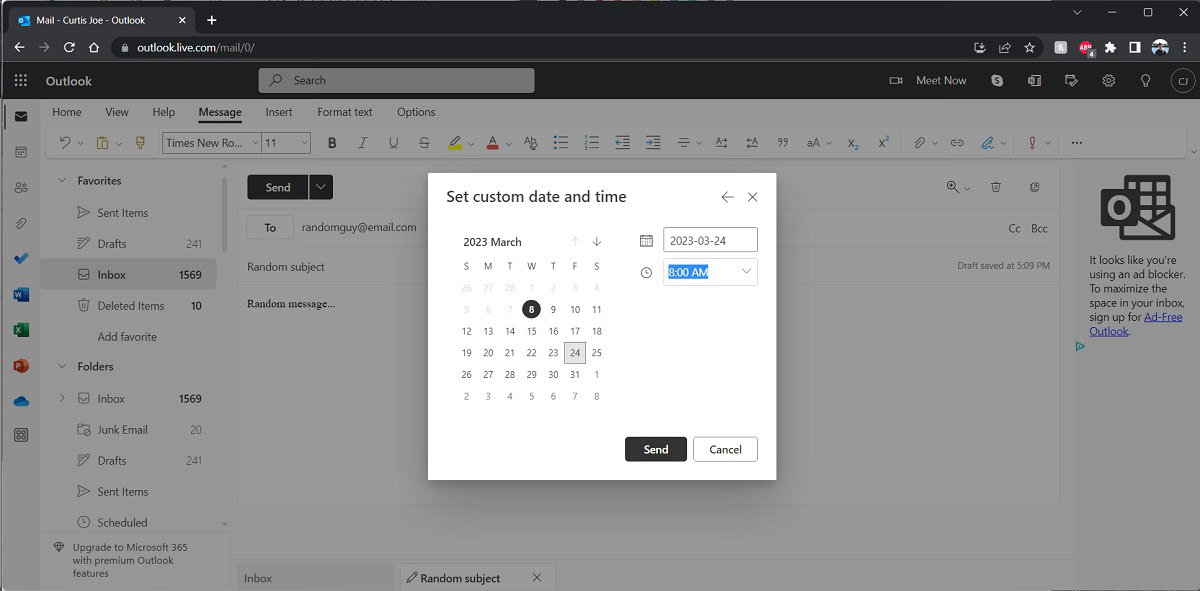This screenshot has height=591, width=1200.
Task: Cancel the custom date dialog
Action: click(x=725, y=449)
